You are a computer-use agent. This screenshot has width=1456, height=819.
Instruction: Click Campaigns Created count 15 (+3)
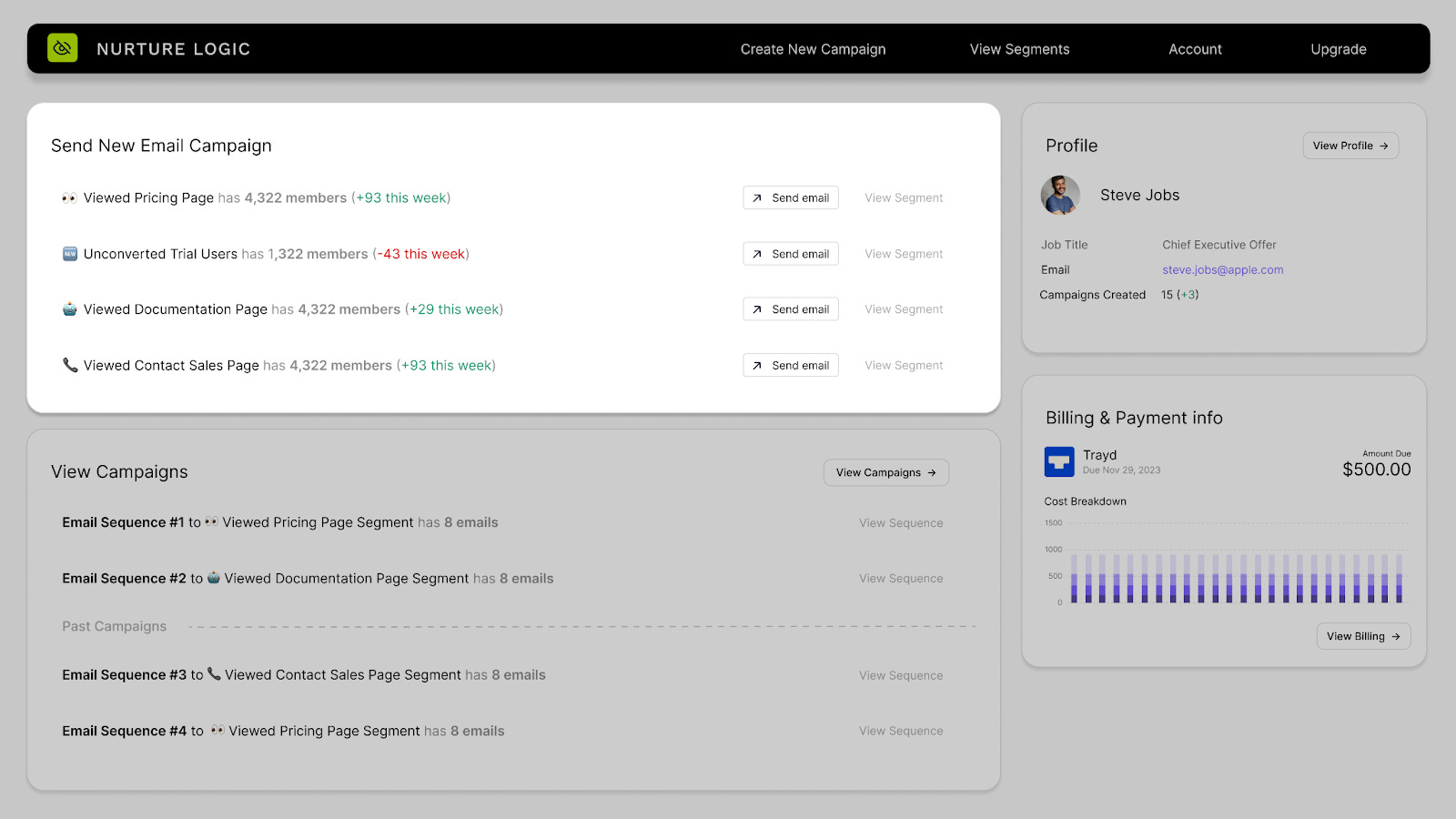(x=1179, y=295)
